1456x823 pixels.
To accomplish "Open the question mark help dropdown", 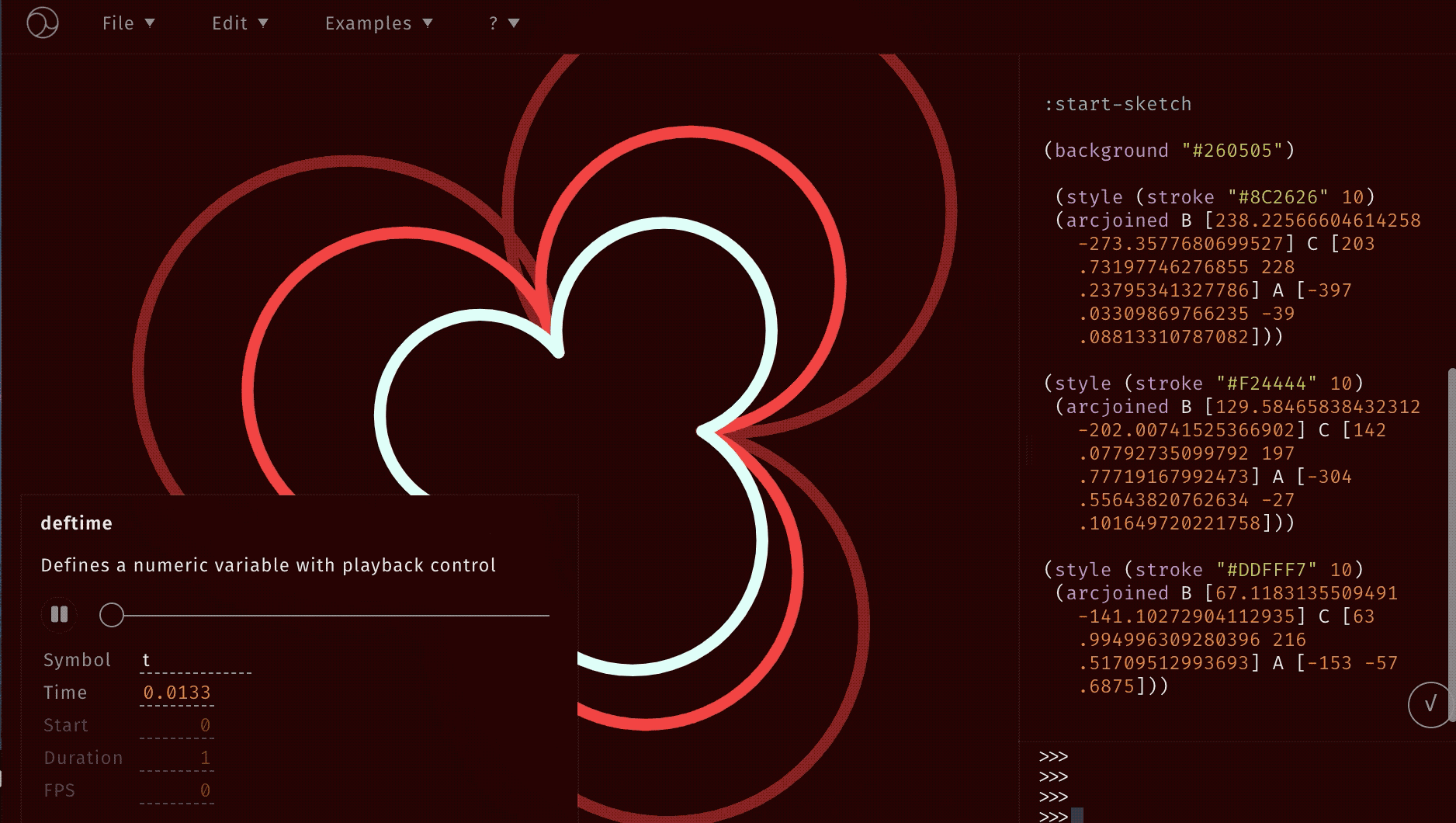I will 503,23.
